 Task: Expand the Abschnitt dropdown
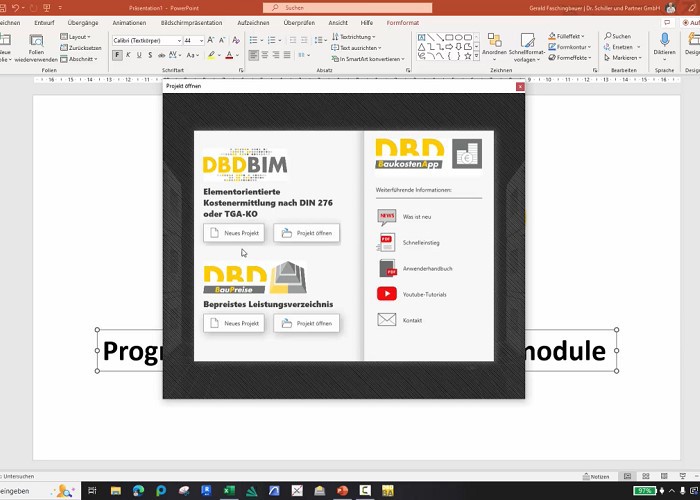(x=79, y=58)
